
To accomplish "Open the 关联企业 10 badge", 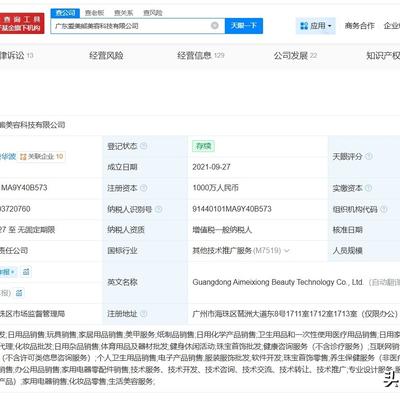I will pos(42,156).
